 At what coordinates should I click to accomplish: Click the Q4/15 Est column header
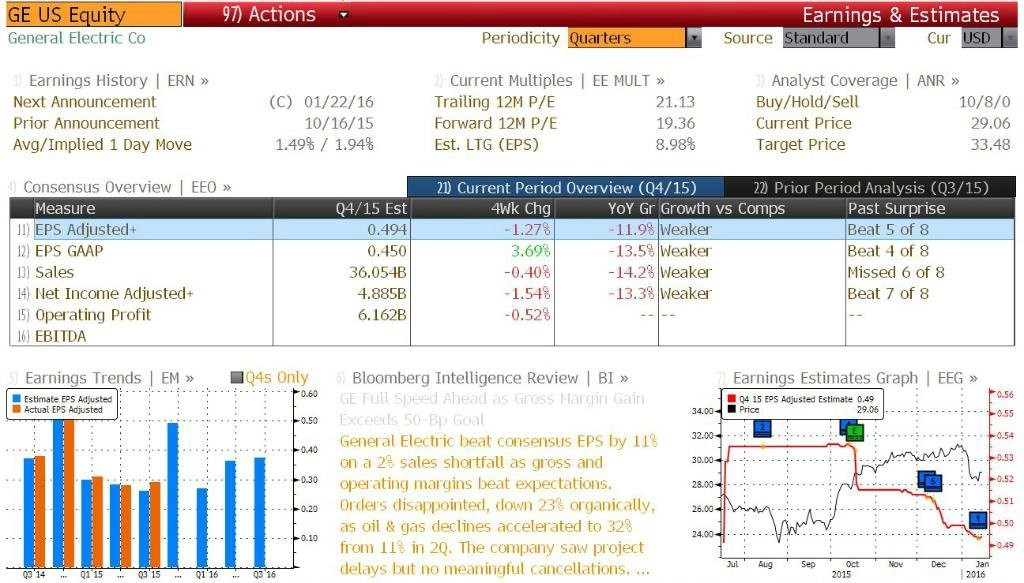click(342, 208)
